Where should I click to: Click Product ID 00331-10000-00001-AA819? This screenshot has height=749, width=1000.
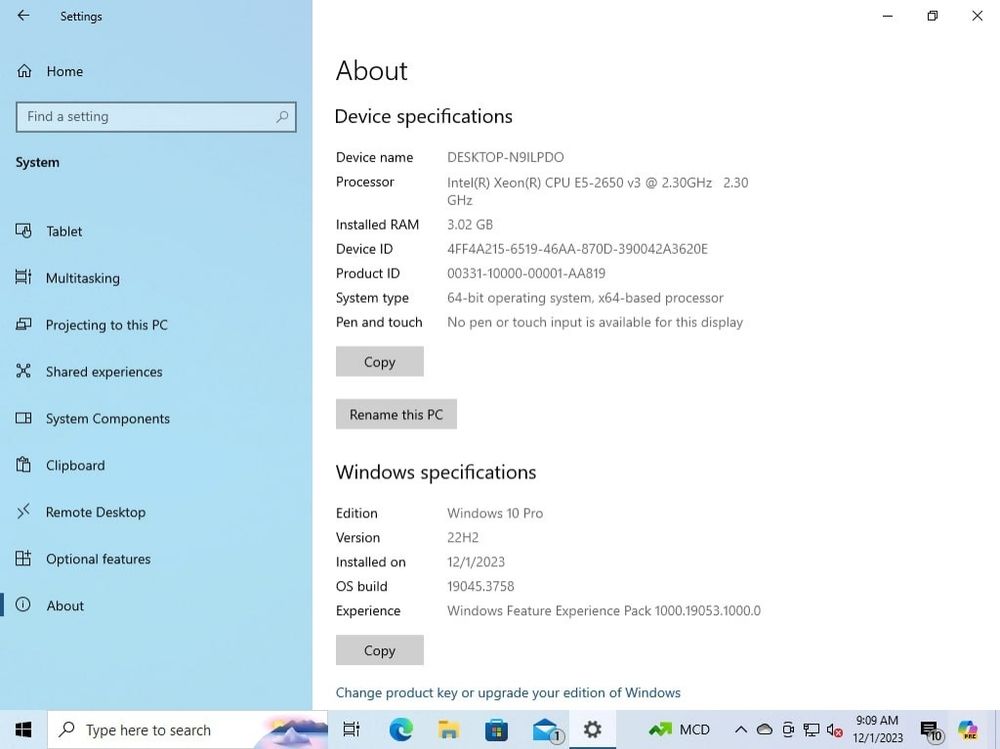526,274
